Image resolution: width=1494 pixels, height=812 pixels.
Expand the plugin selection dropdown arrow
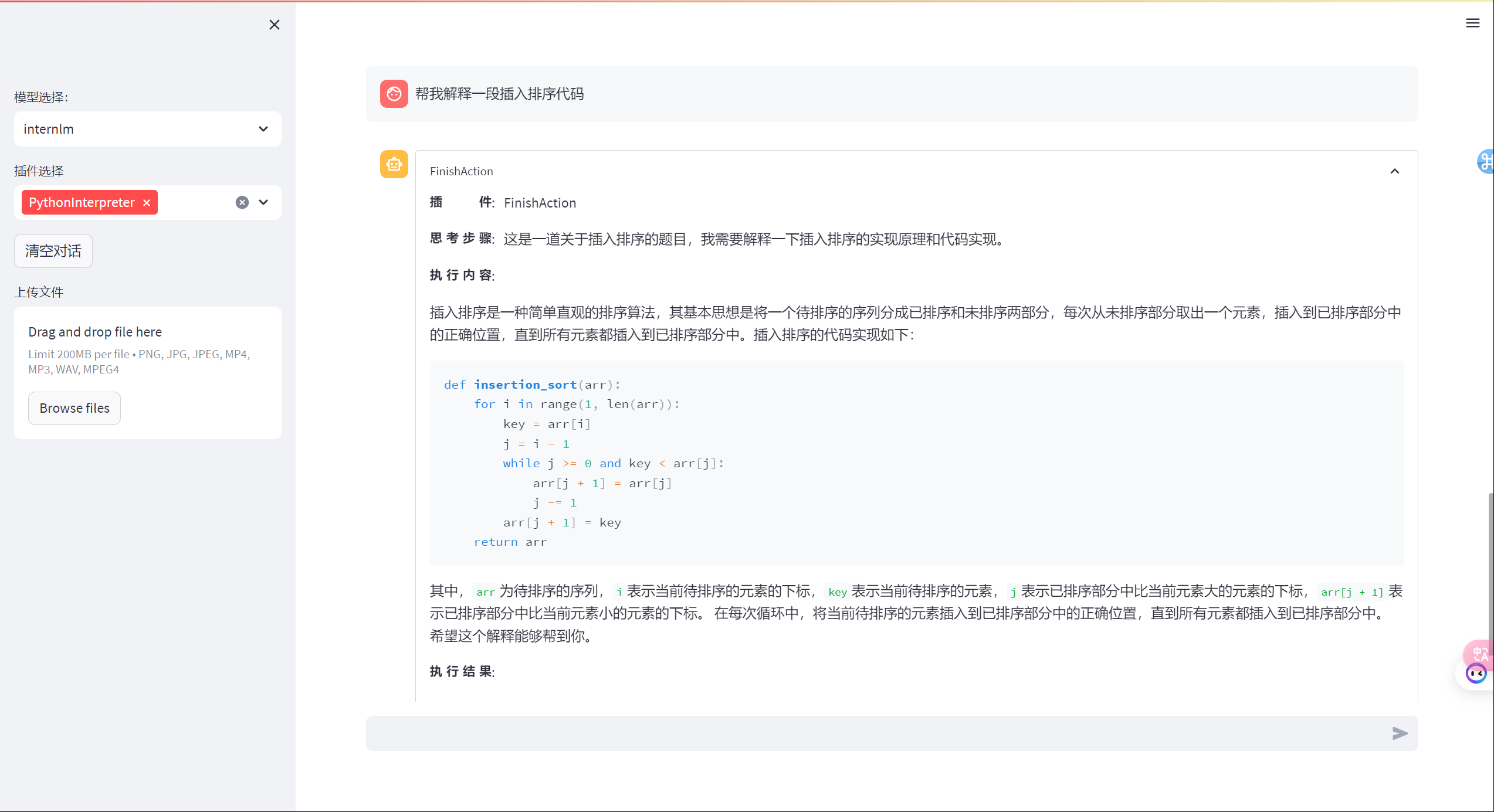pyautogui.click(x=263, y=202)
